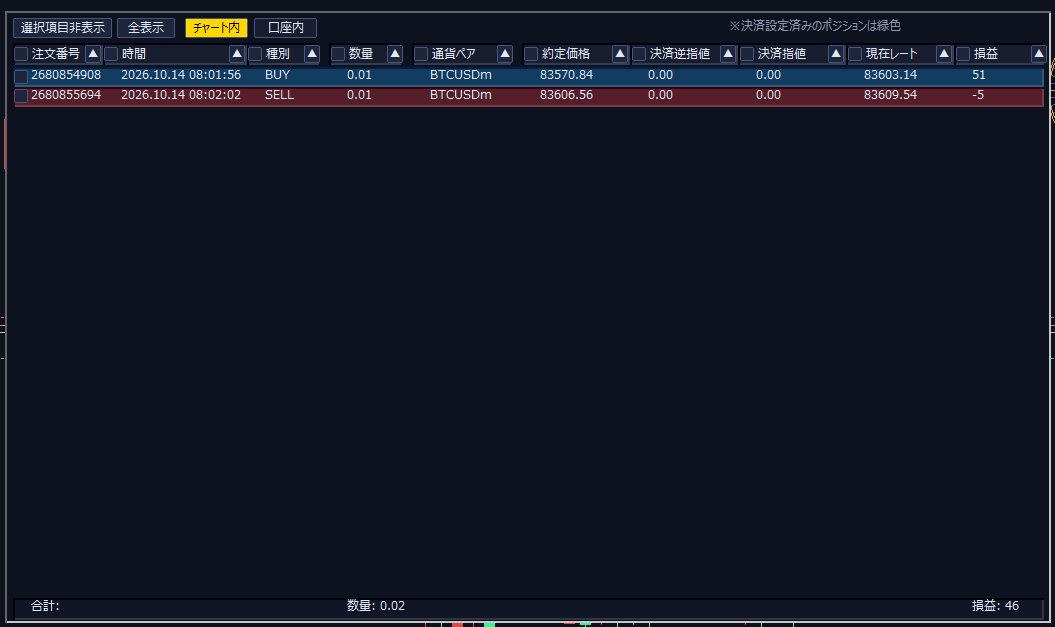Sort by 時間 using its arrow

[237, 54]
